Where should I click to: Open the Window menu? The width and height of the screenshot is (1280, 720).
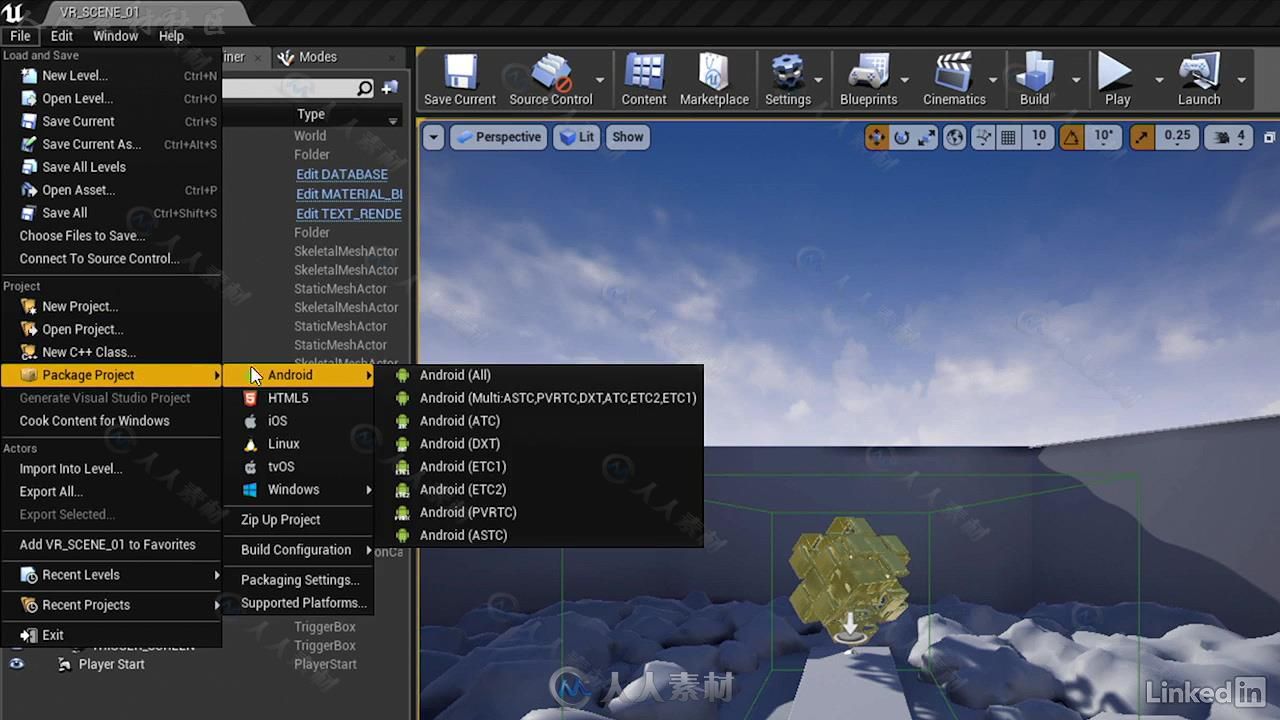click(116, 36)
